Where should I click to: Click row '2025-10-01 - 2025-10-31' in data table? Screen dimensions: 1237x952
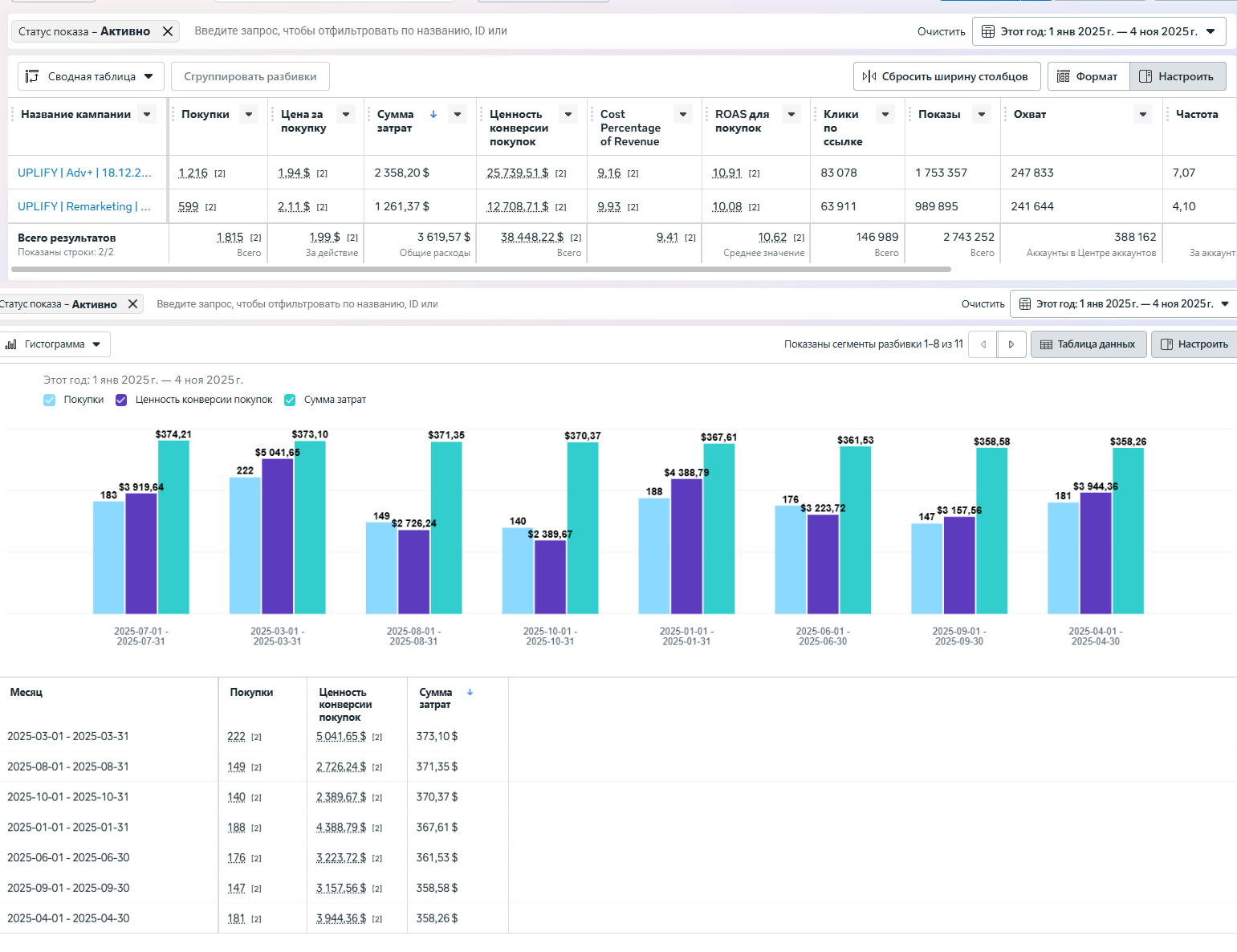[x=254, y=797]
